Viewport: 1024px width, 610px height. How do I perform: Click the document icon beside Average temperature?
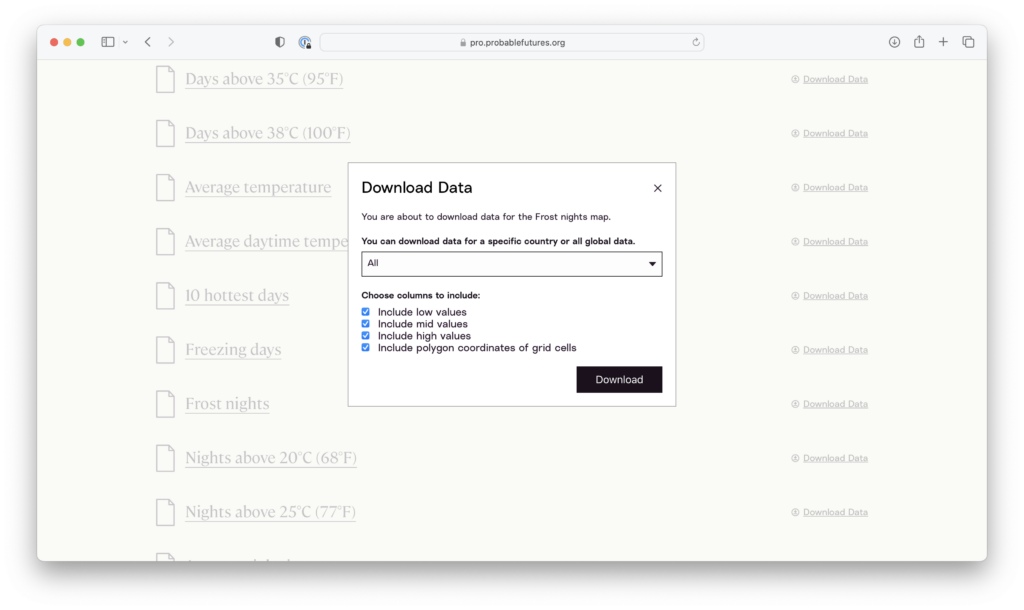tap(165, 187)
